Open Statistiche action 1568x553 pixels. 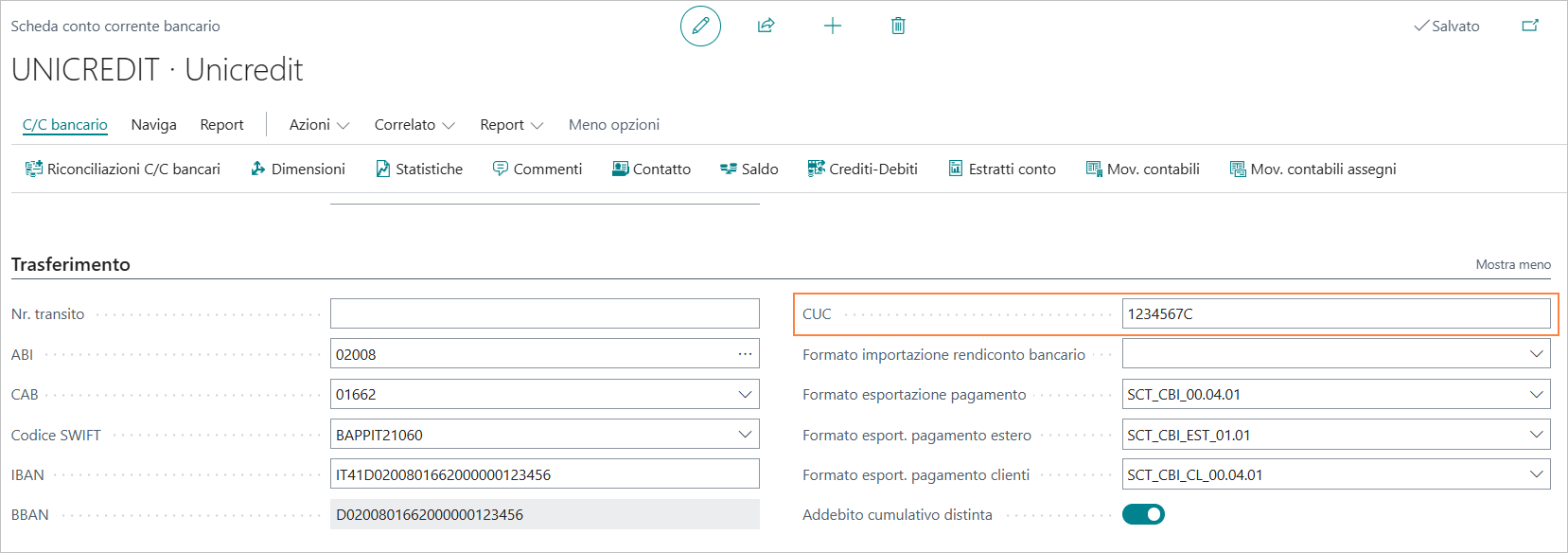click(x=419, y=169)
